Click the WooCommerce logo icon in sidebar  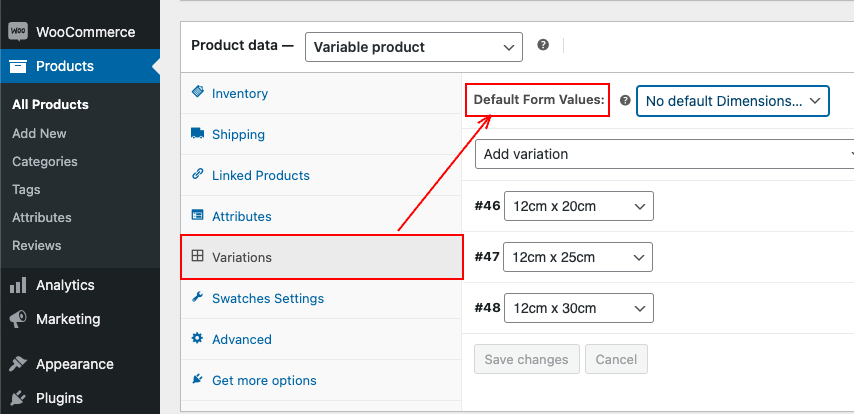(18, 32)
